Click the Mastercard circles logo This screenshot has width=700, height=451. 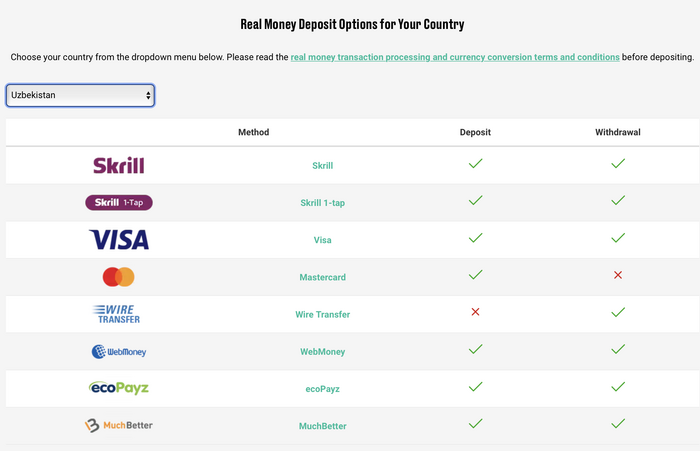119,277
